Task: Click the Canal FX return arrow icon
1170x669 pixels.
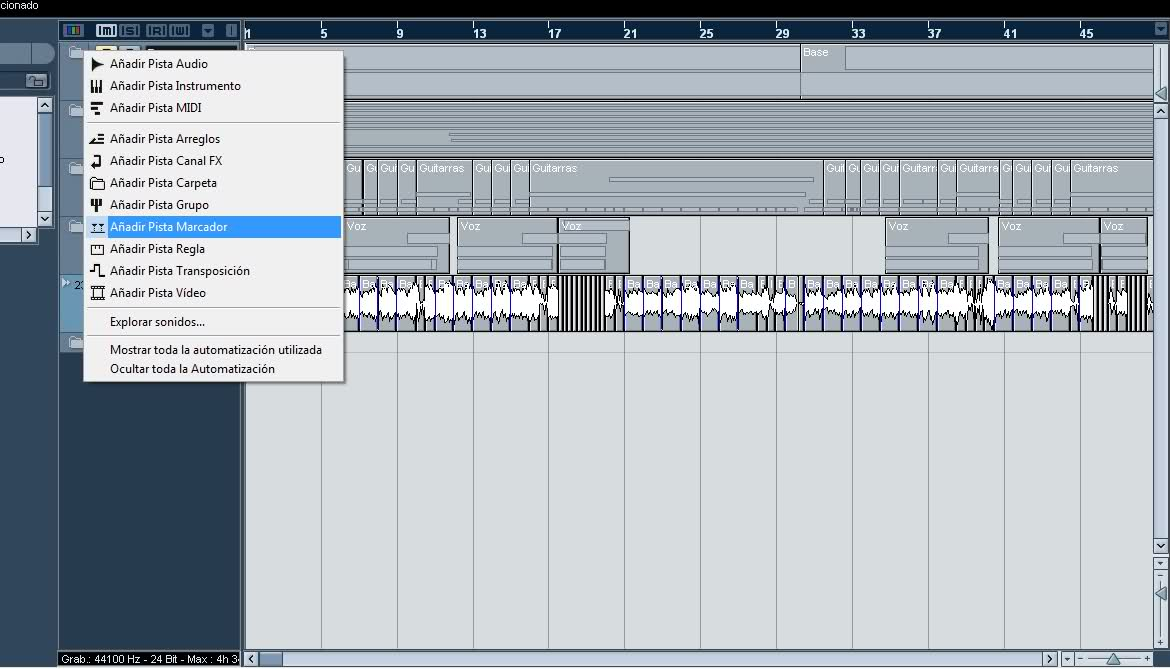Action: (x=97, y=161)
